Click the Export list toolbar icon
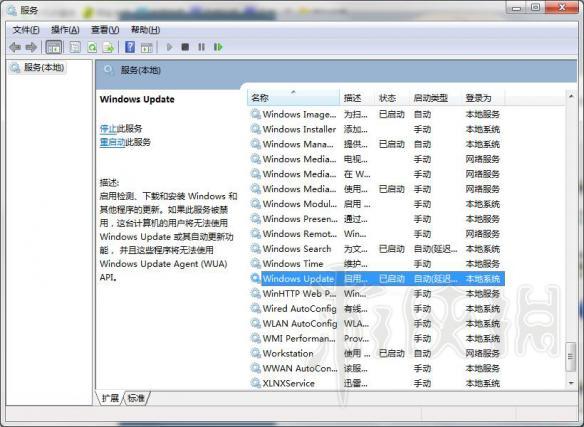 point(108,47)
